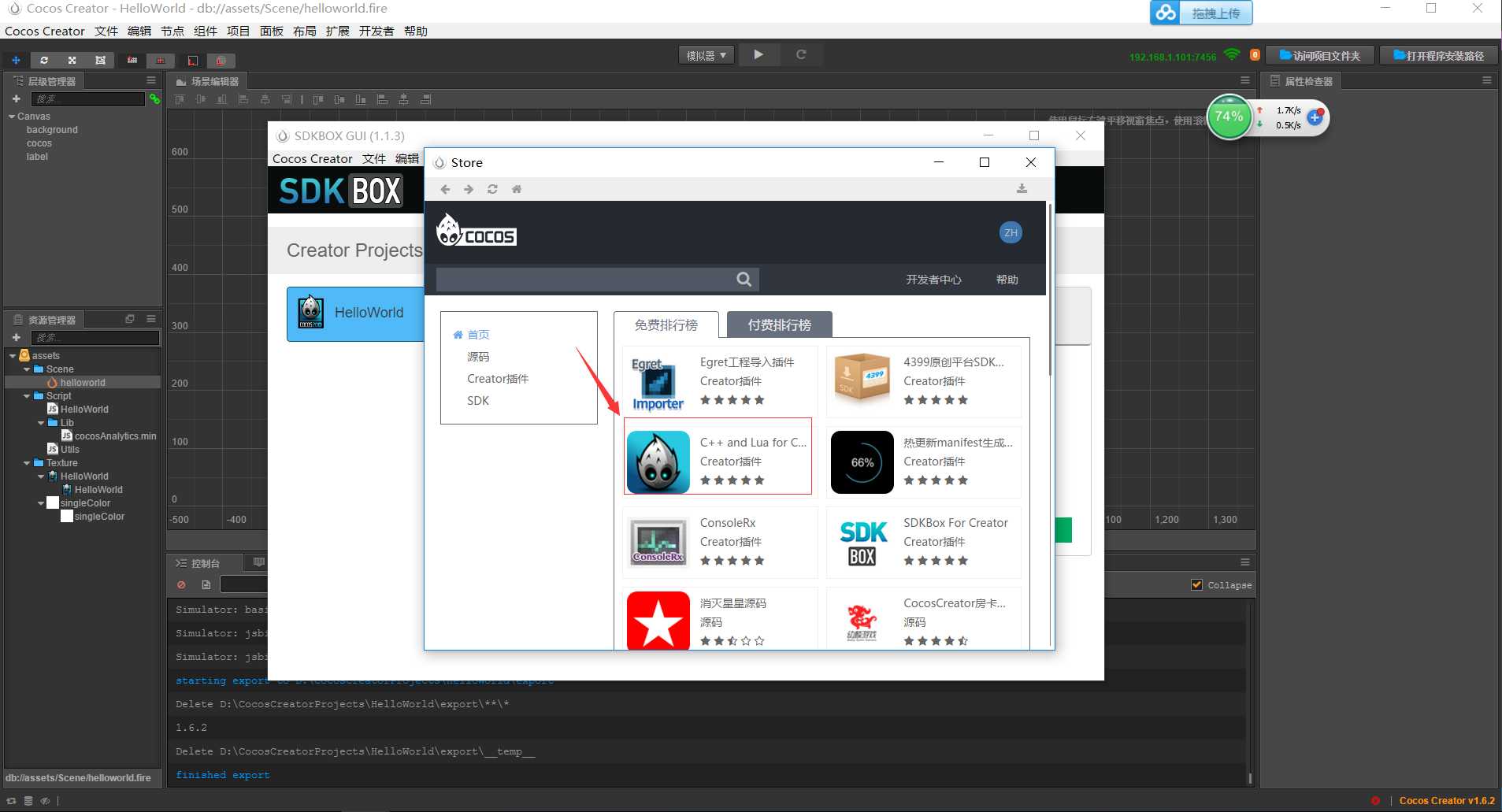Collapse the HelloWorld texture item

40,476
